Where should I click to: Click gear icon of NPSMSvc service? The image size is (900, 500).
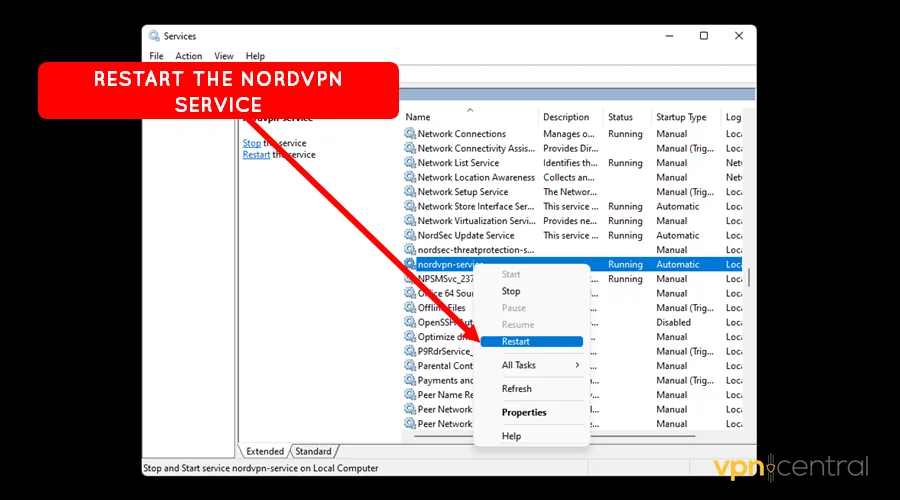pos(410,278)
